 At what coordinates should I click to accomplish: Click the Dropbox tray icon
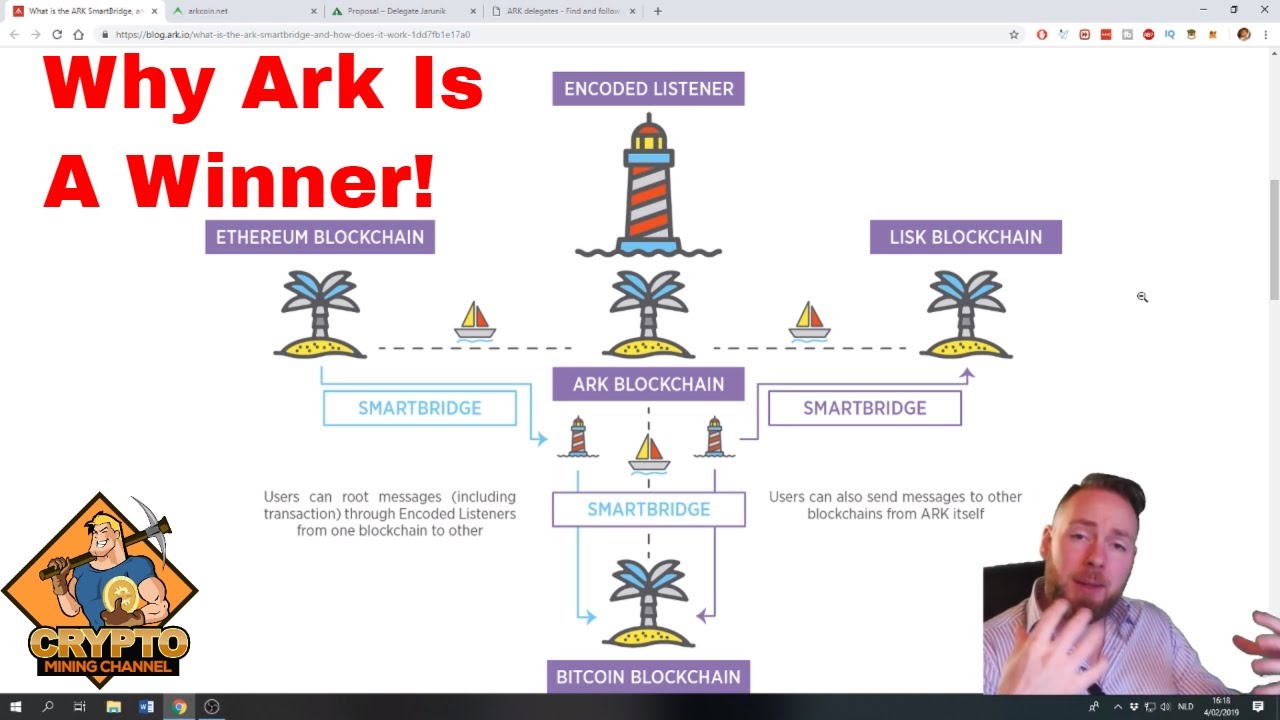tap(1134, 706)
